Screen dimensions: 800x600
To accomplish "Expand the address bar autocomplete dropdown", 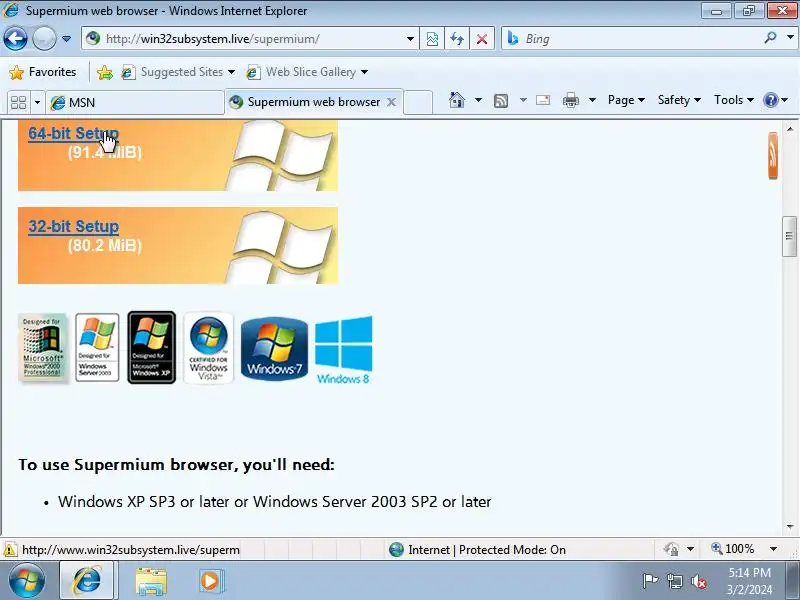I will (x=410, y=39).
